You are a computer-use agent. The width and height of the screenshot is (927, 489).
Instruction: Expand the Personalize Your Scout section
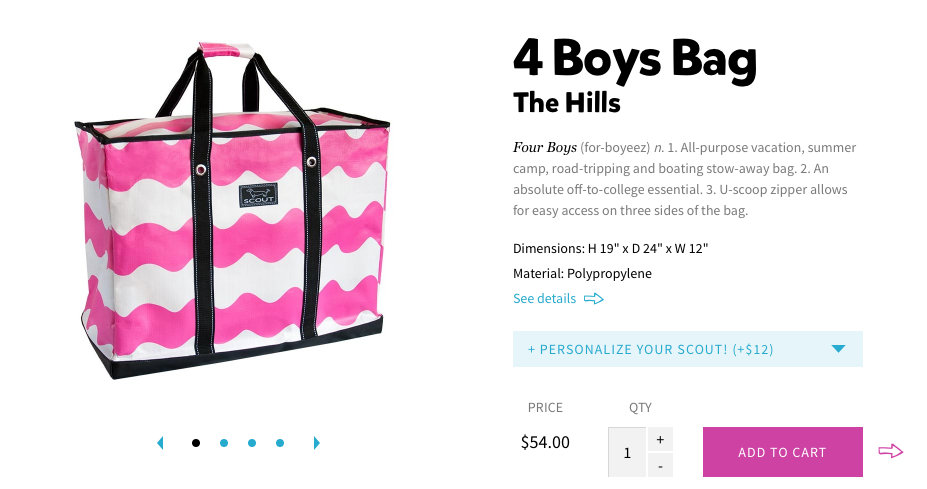coord(650,349)
